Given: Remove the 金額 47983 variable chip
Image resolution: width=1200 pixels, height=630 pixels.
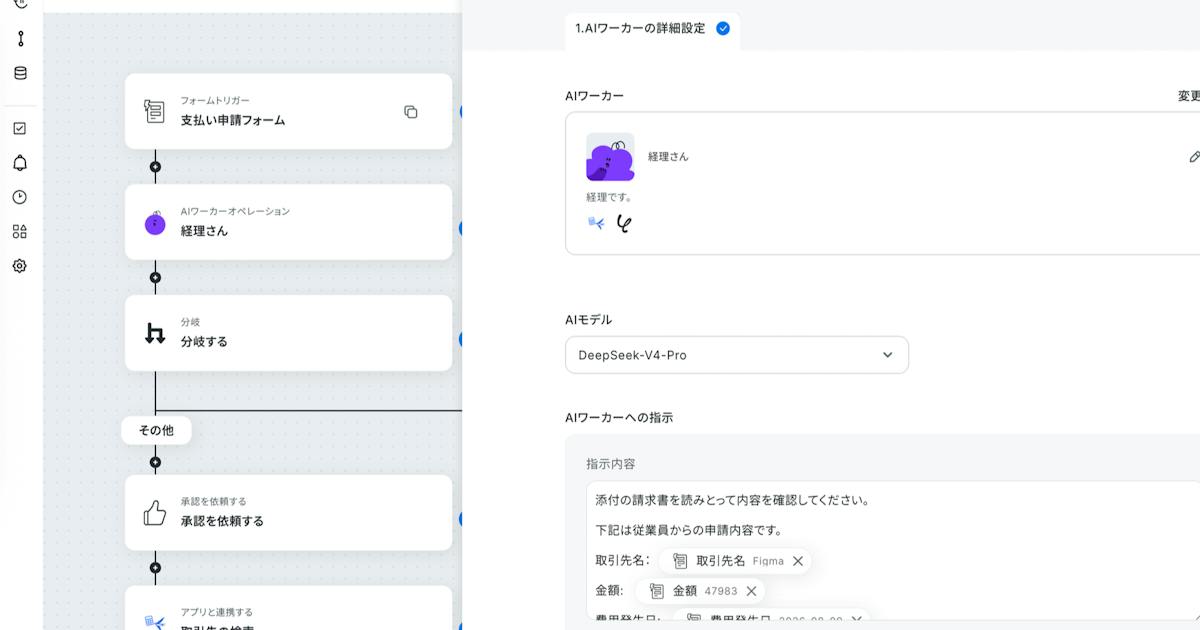Looking at the screenshot, I should (751, 591).
